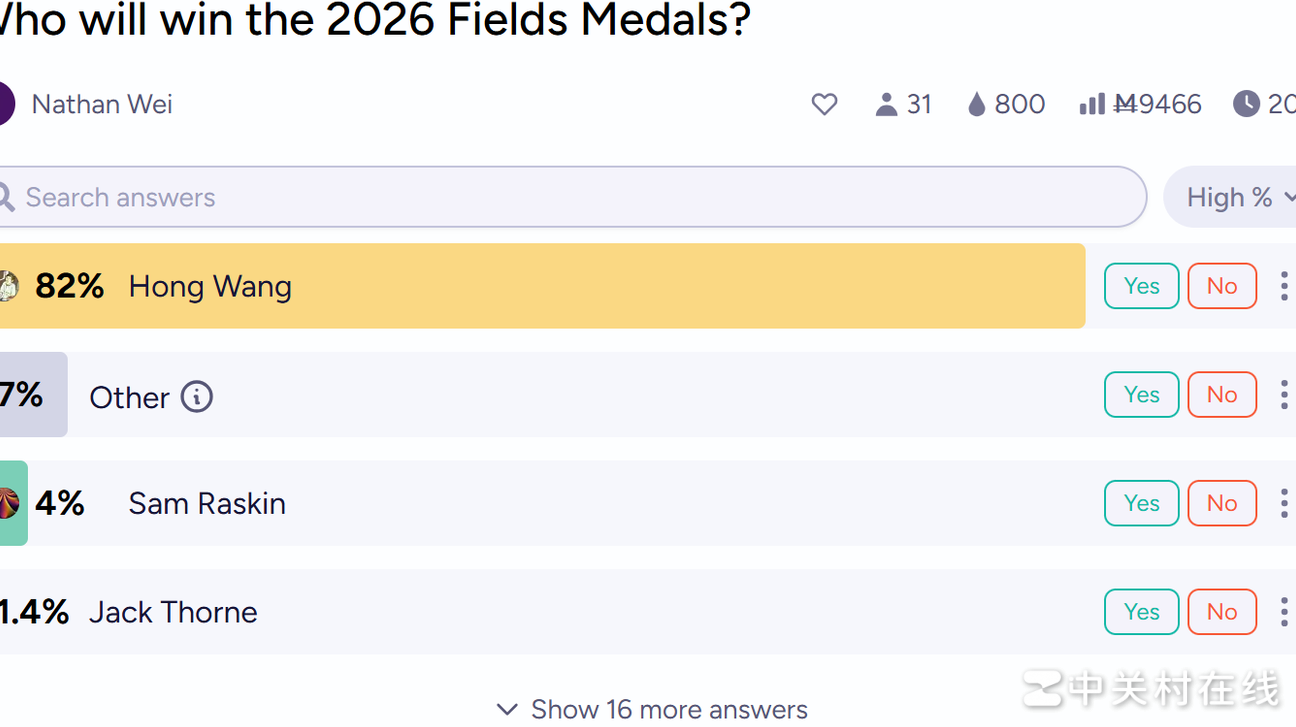
Task: Open the three-dot menu for Other
Action: [1284, 395]
